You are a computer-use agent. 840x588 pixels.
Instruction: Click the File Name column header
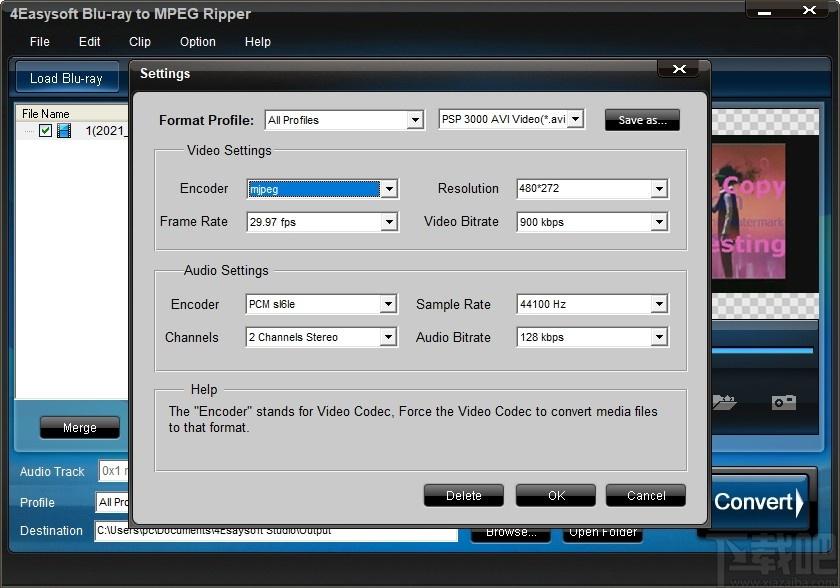pos(72,114)
